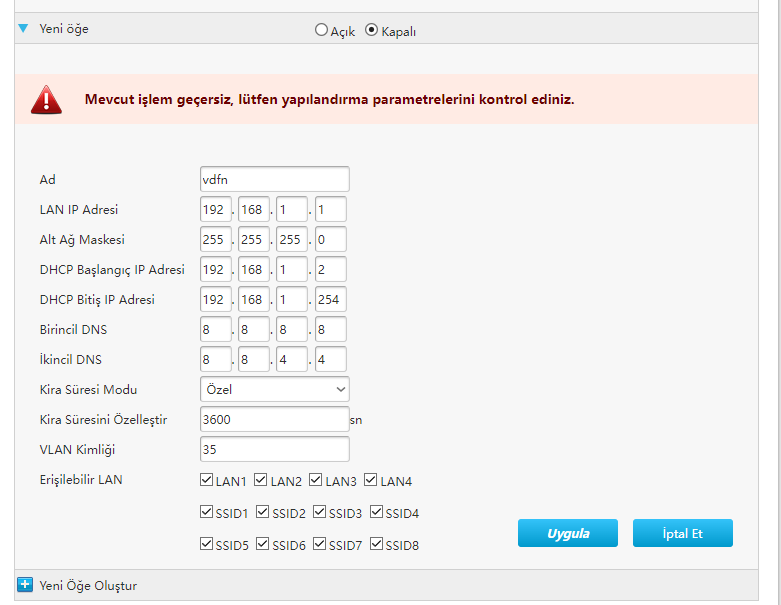Click the Kira Süresini Özelleştir field
This screenshot has height=605, width=781.
(275, 419)
